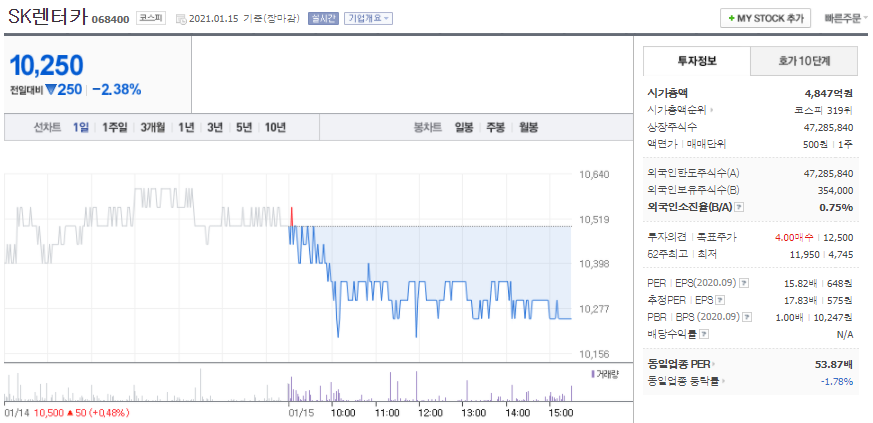Select the 3개월 line chart period
The height and width of the screenshot is (423, 873).
tap(153, 127)
